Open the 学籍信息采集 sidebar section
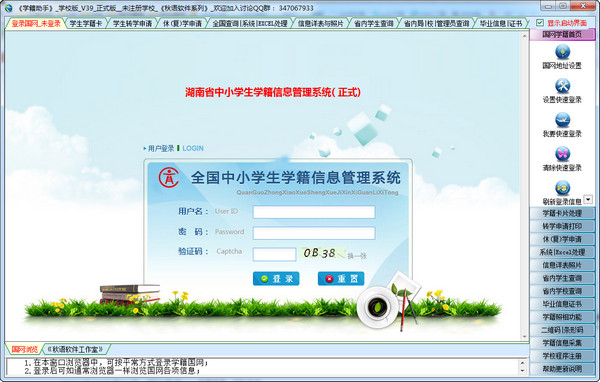The image size is (600, 382). point(562,343)
